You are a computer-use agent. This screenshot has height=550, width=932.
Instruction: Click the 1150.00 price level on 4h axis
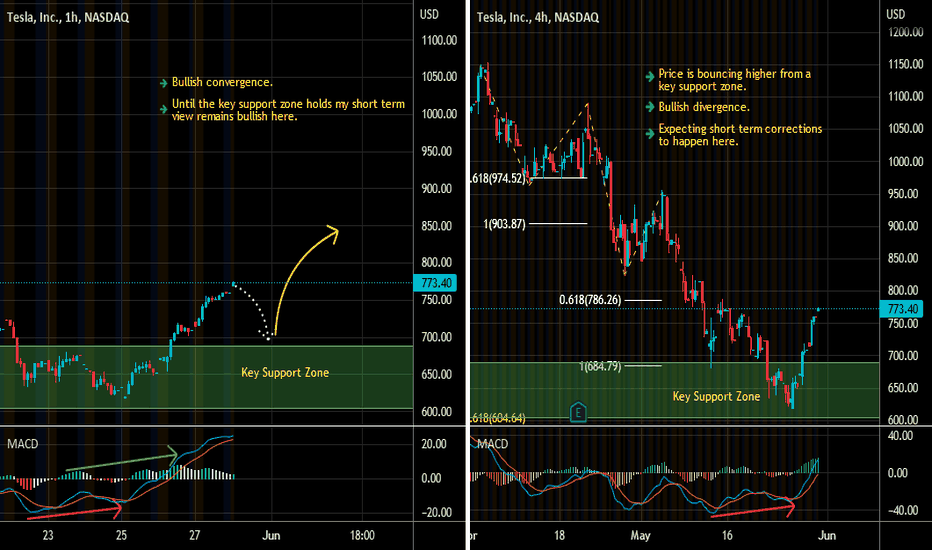pos(906,64)
